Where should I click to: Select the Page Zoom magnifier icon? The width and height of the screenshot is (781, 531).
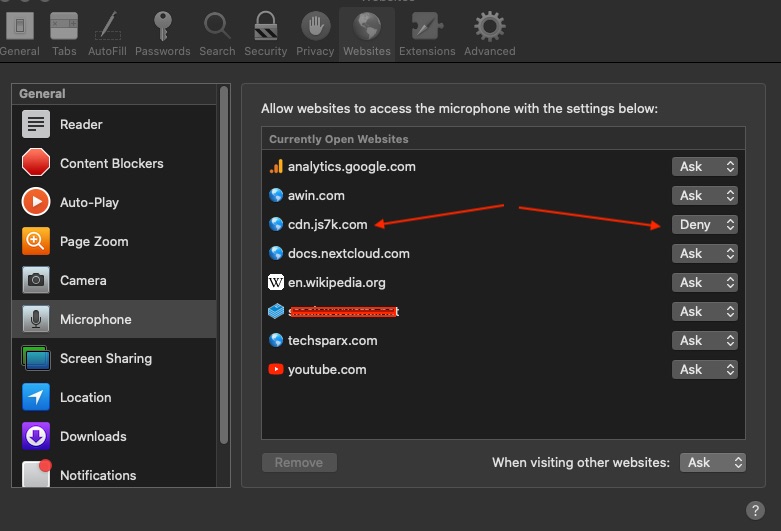click(x=36, y=241)
